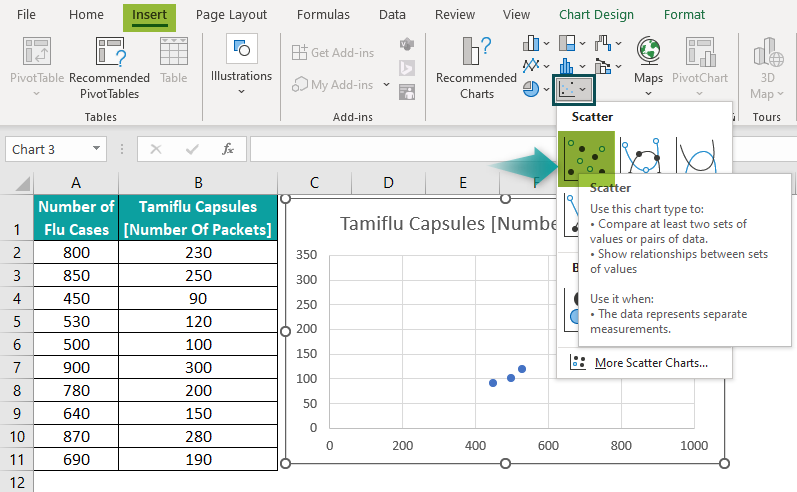
Task: Click the chart's top-middle resize handle
Action: (505, 199)
